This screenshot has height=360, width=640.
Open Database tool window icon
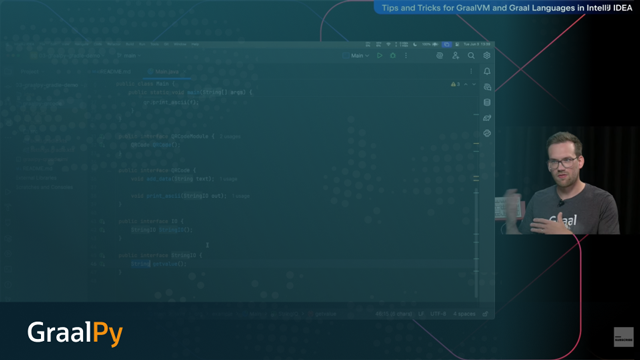pos(487,102)
